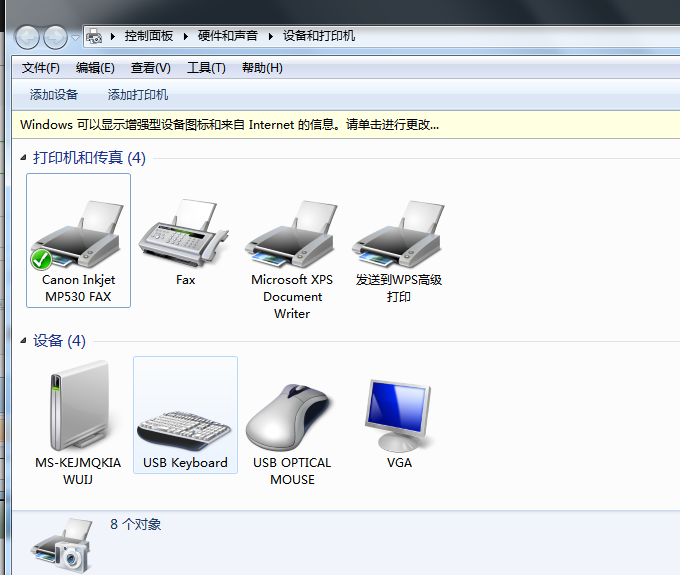680x575 pixels.
Task: Select the 发送到WPS高级打印 printer icon
Action: pyautogui.click(x=398, y=234)
